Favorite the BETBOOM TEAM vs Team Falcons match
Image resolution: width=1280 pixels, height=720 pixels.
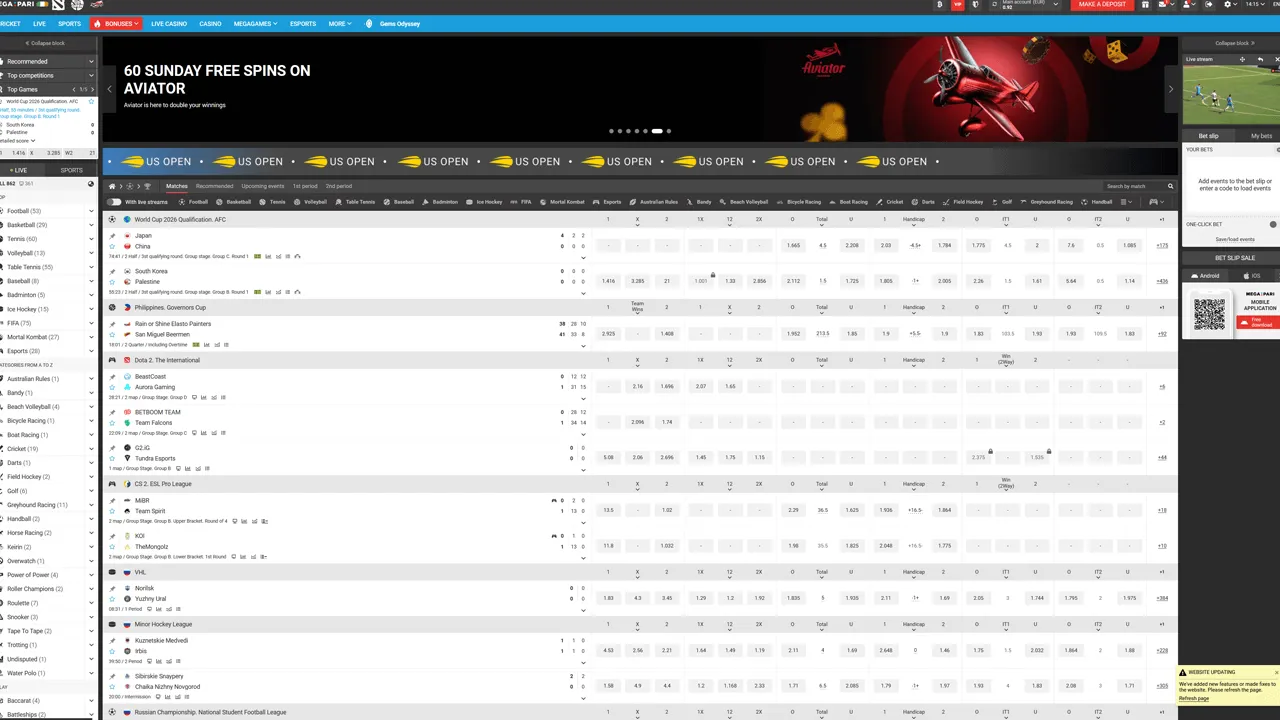(112, 423)
